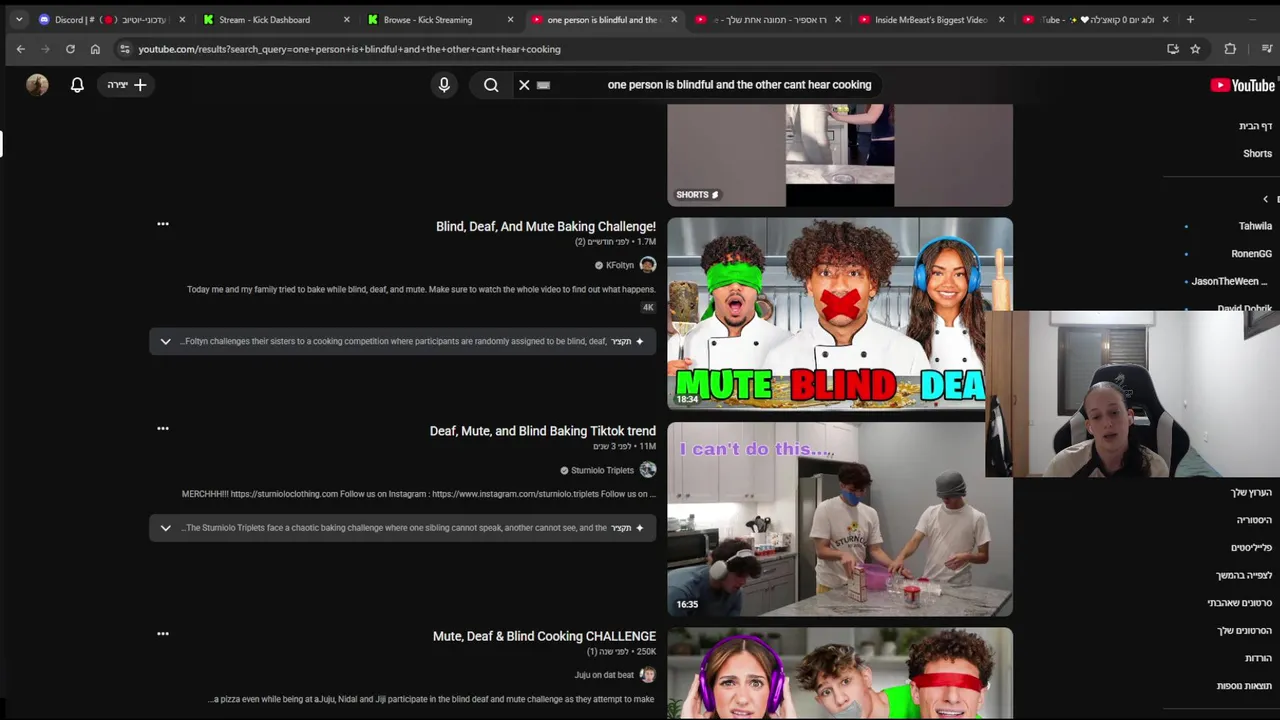Click the YouTube logo
Viewport: 1280px width, 720px height.
click(x=1242, y=85)
